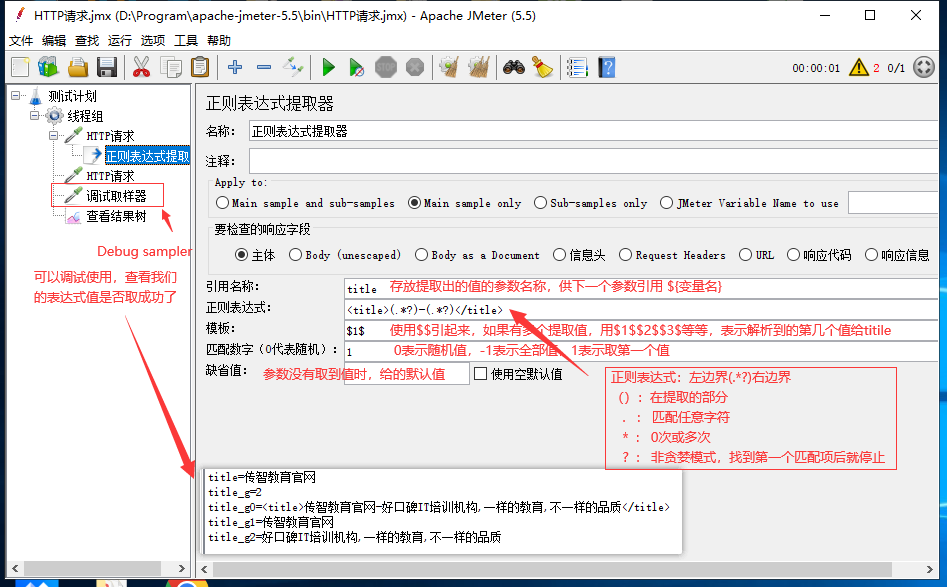Viewport: 947px width, 587px height.
Task: Click the Cut scissors icon
Action: pyautogui.click(x=141, y=67)
